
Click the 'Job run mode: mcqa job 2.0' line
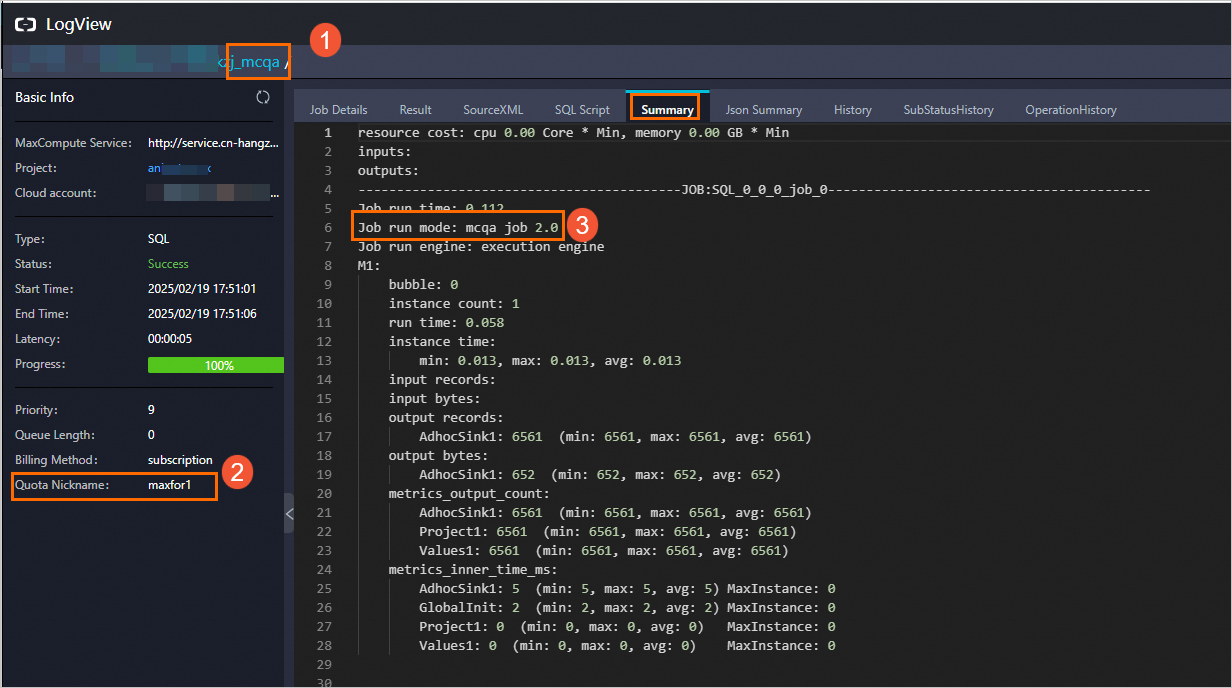(x=458, y=227)
